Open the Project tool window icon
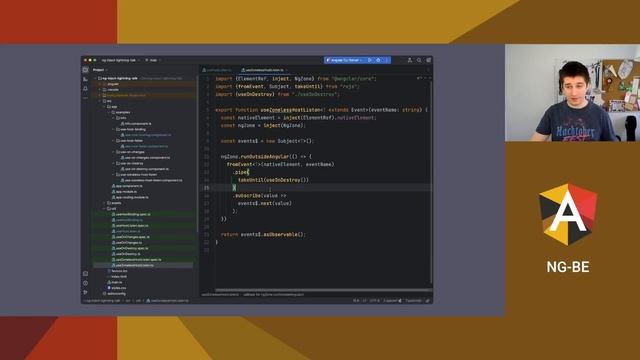Screen dimensions: 640x360 (x=85, y=70)
